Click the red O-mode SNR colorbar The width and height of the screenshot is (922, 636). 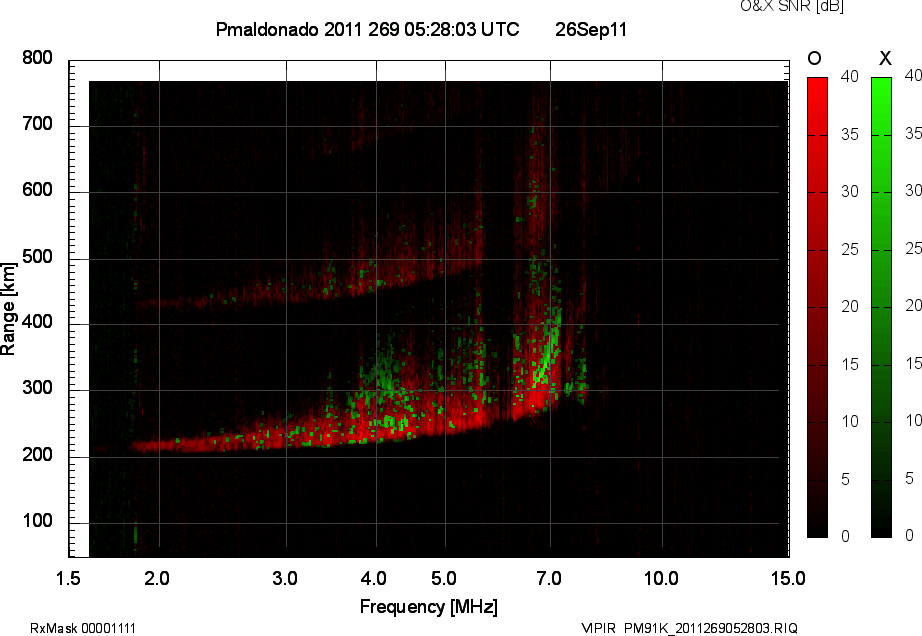[x=817, y=307]
